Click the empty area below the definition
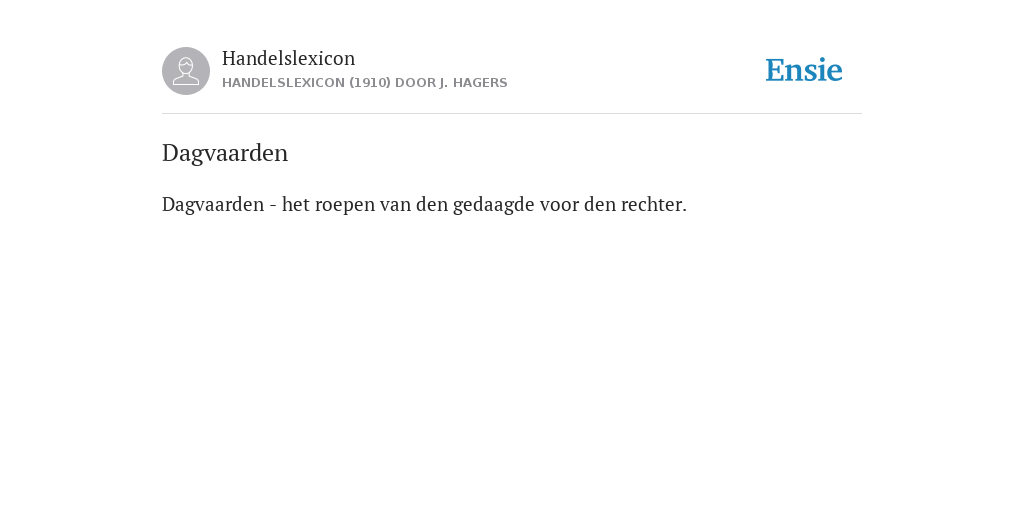The height and width of the screenshot is (512, 1024). (x=512, y=359)
